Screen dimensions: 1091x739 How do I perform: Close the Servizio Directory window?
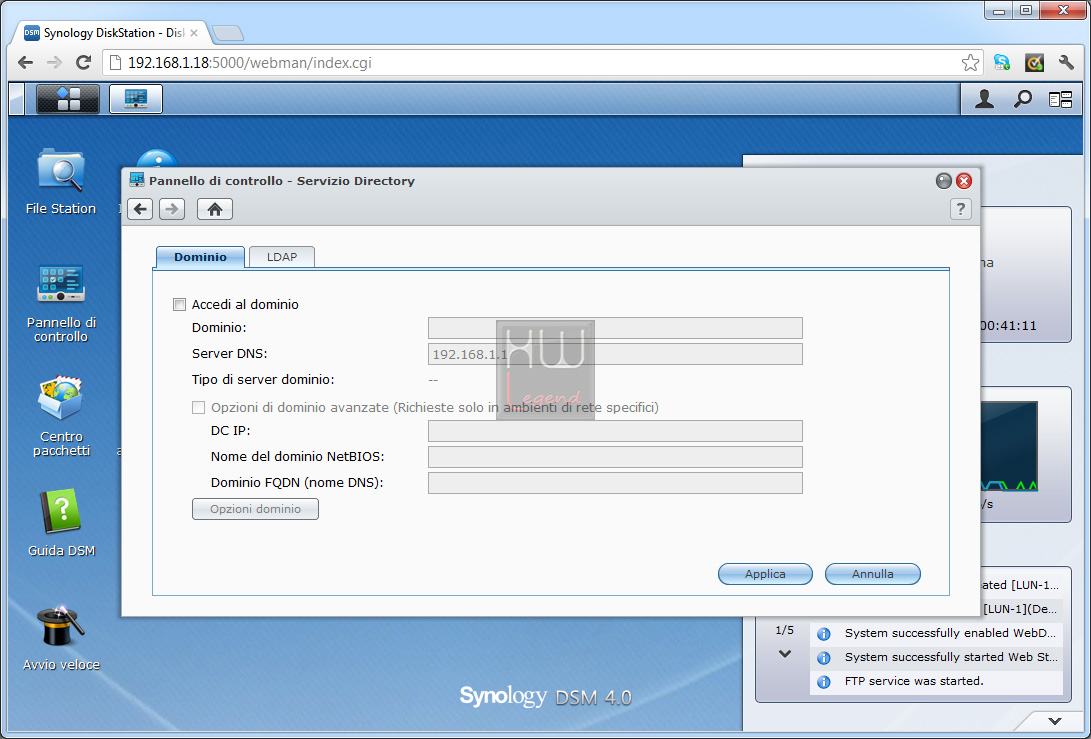point(964,181)
